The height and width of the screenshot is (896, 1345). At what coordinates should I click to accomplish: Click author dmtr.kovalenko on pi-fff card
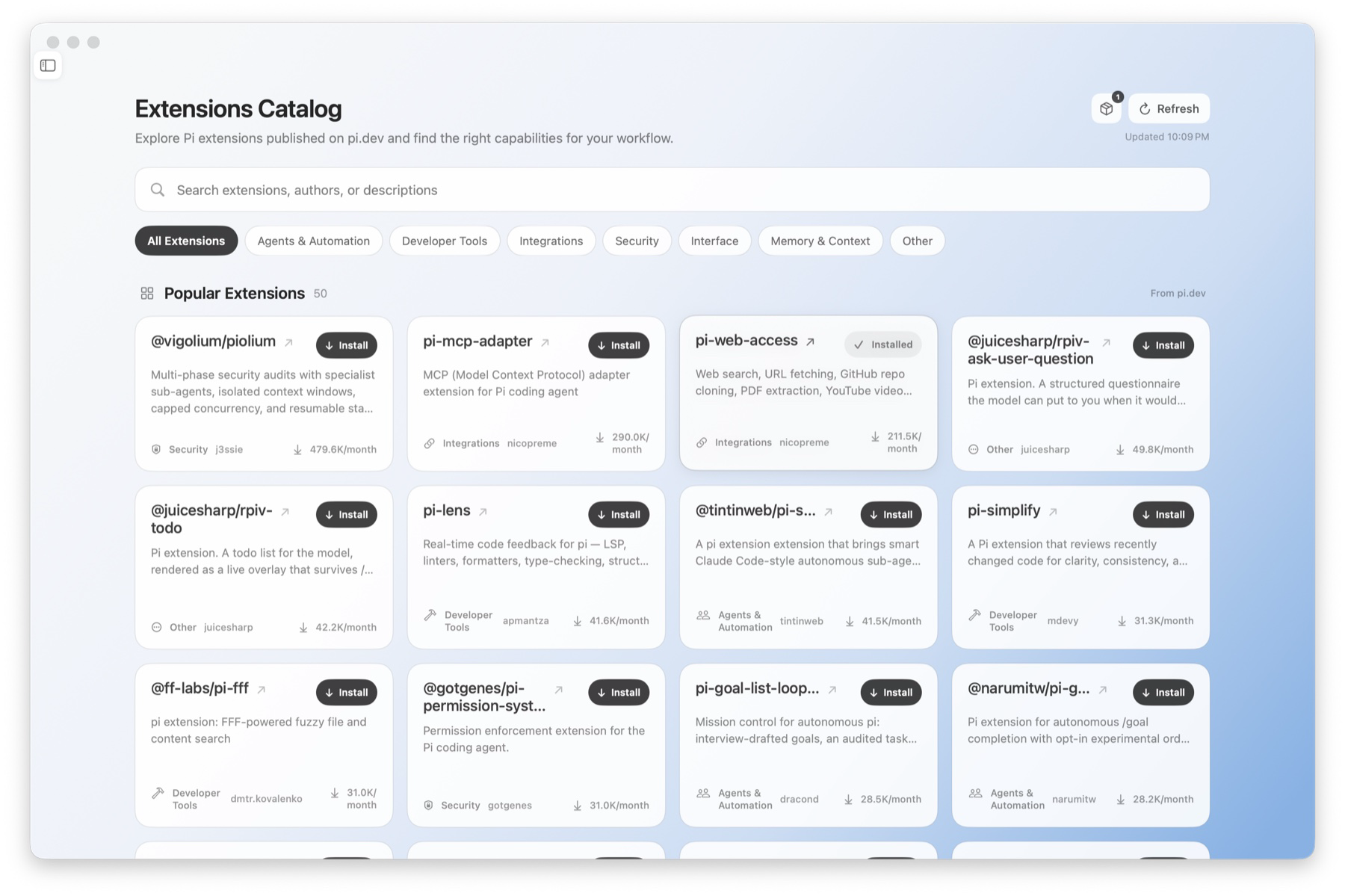coord(267,799)
